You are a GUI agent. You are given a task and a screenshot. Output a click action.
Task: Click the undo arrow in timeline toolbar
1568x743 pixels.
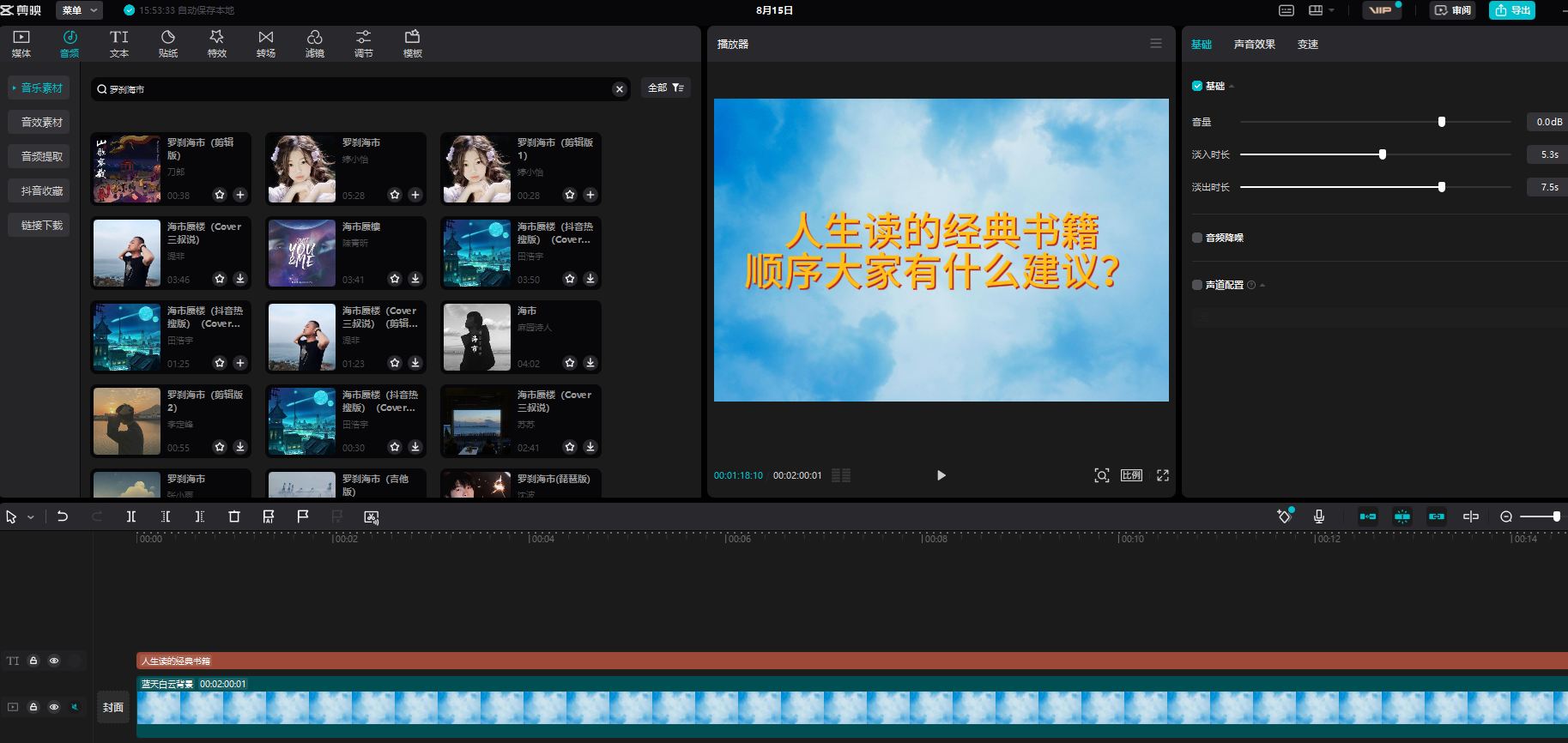(x=63, y=516)
